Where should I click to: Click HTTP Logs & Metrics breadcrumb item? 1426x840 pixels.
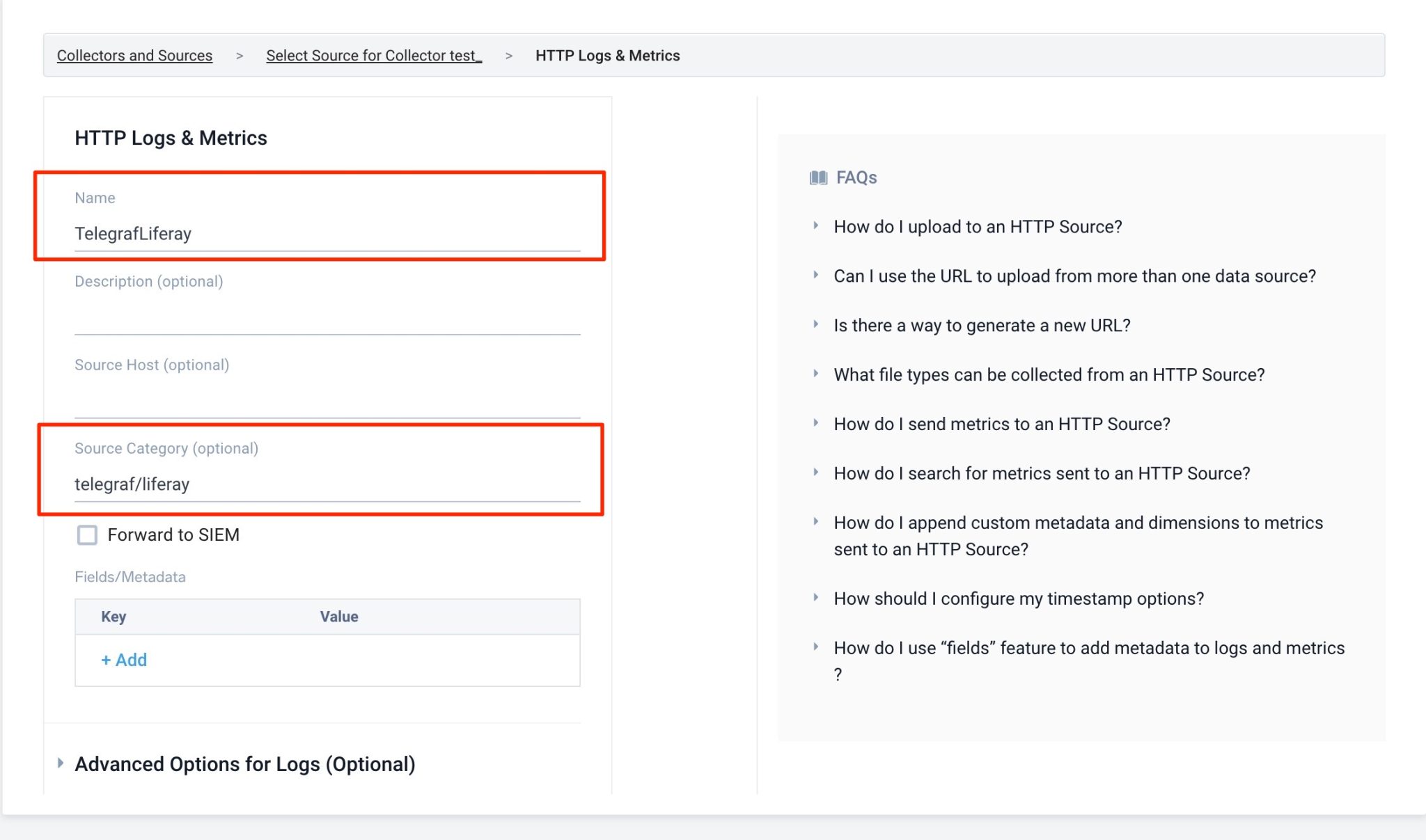coord(607,56)
